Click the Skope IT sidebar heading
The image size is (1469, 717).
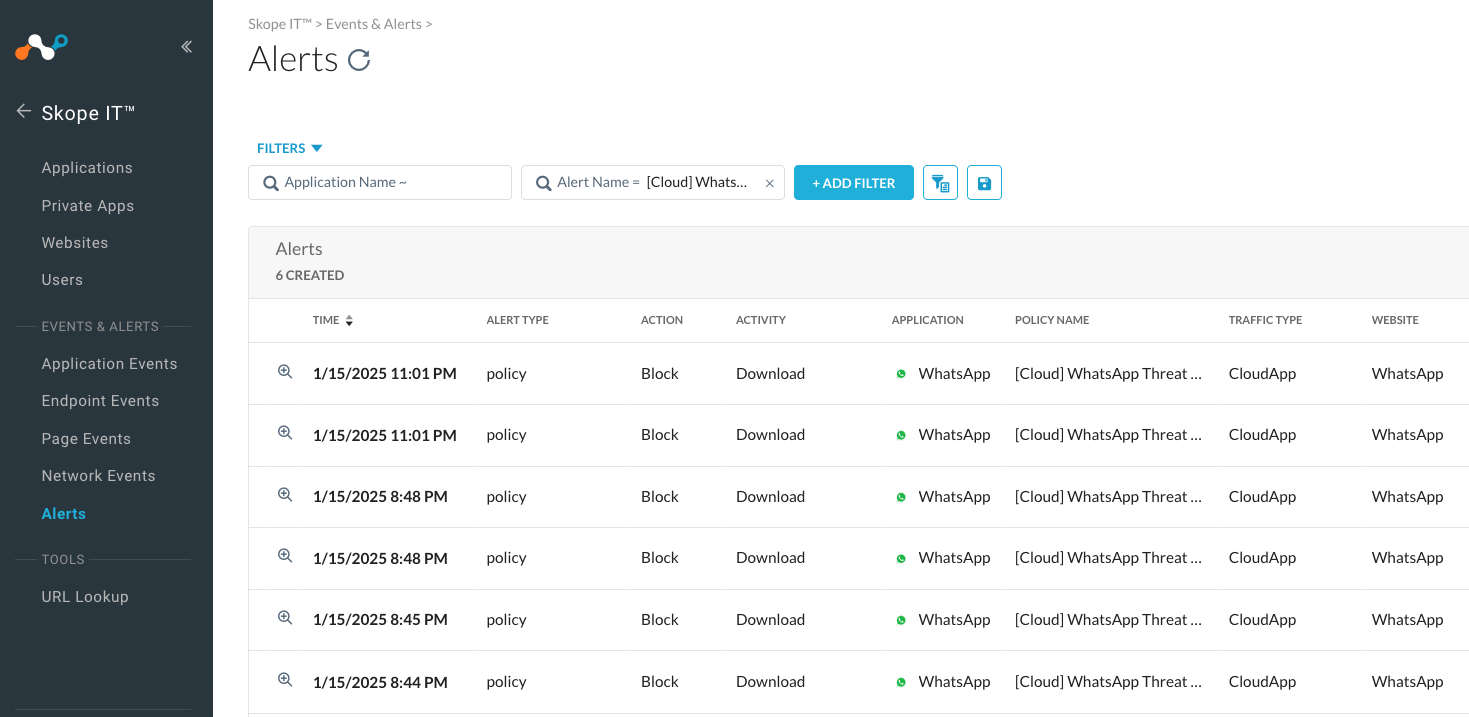coord(88,113)
